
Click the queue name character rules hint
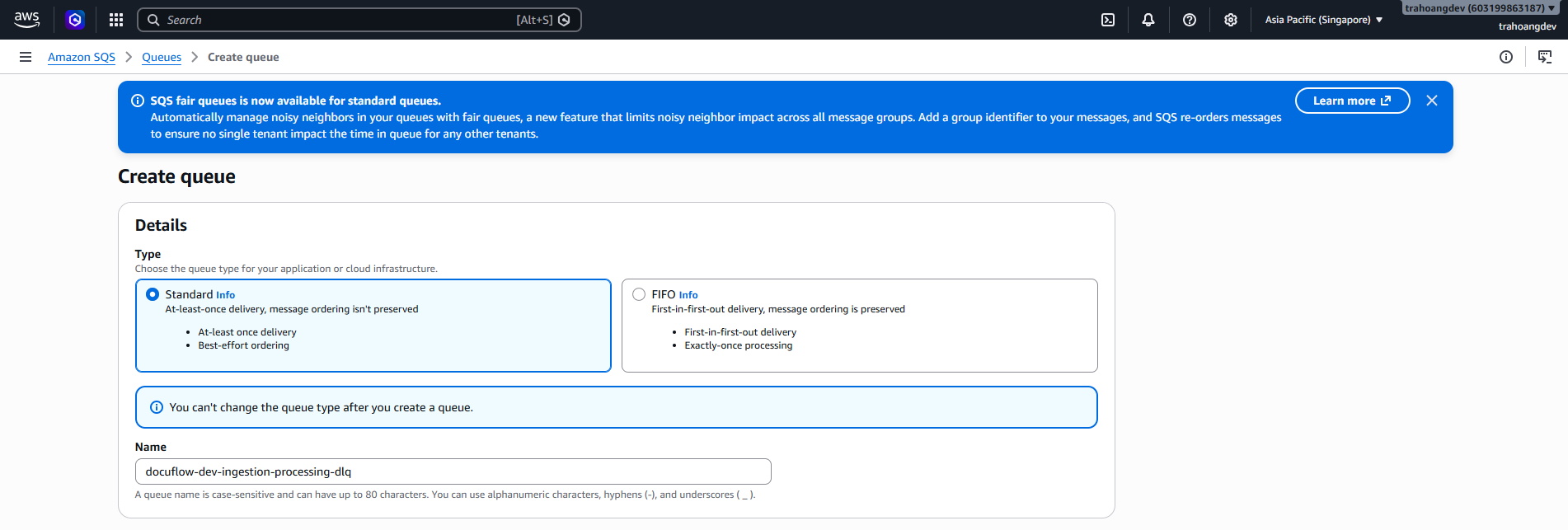click(x=445, y=495)
